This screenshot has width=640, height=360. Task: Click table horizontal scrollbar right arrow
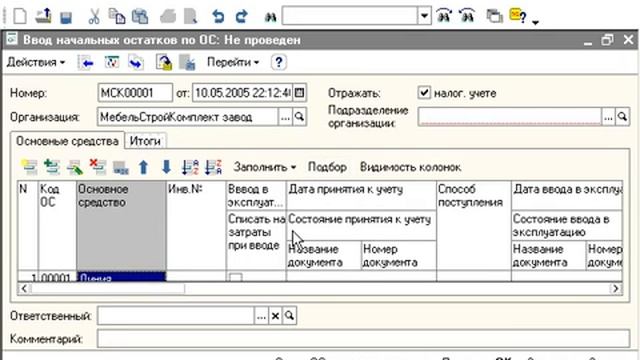[616, 289]
